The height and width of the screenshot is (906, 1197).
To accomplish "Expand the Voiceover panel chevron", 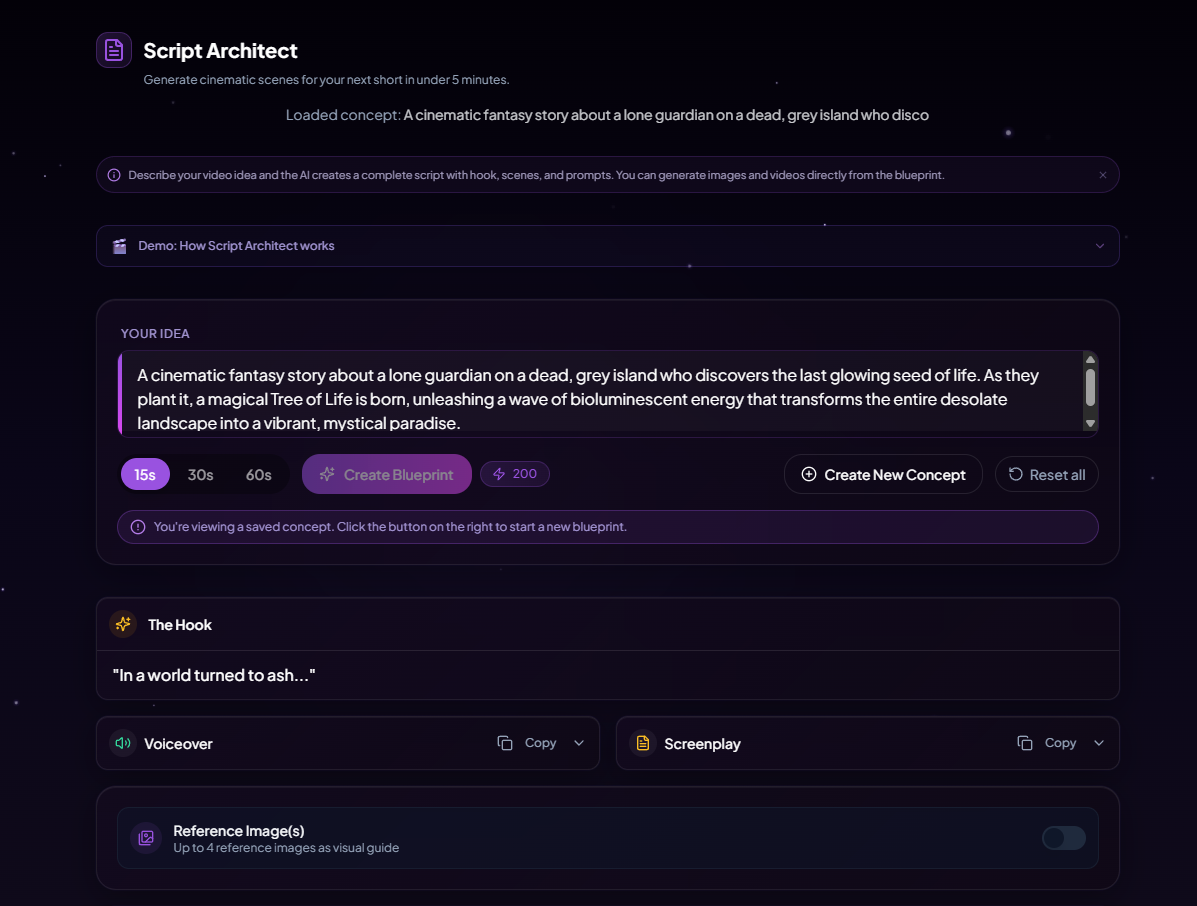I will tap(579, 743).
